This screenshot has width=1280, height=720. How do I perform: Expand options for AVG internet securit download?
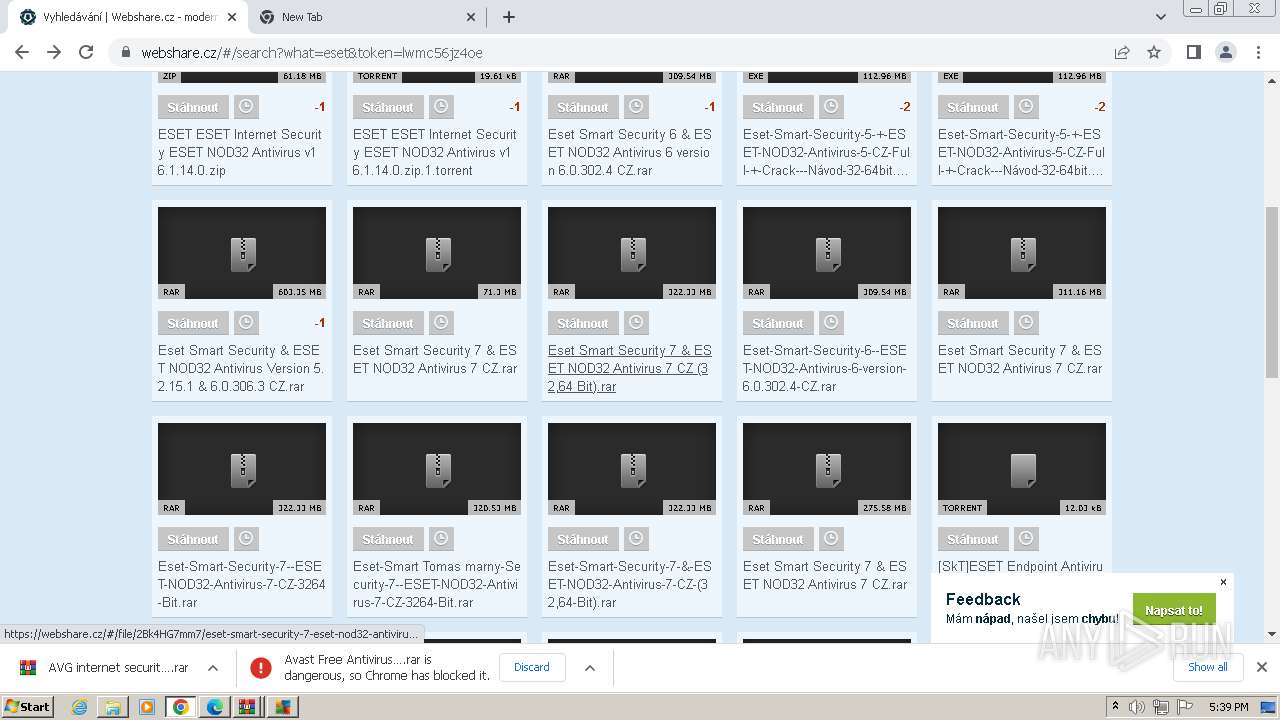pos(213,667)
